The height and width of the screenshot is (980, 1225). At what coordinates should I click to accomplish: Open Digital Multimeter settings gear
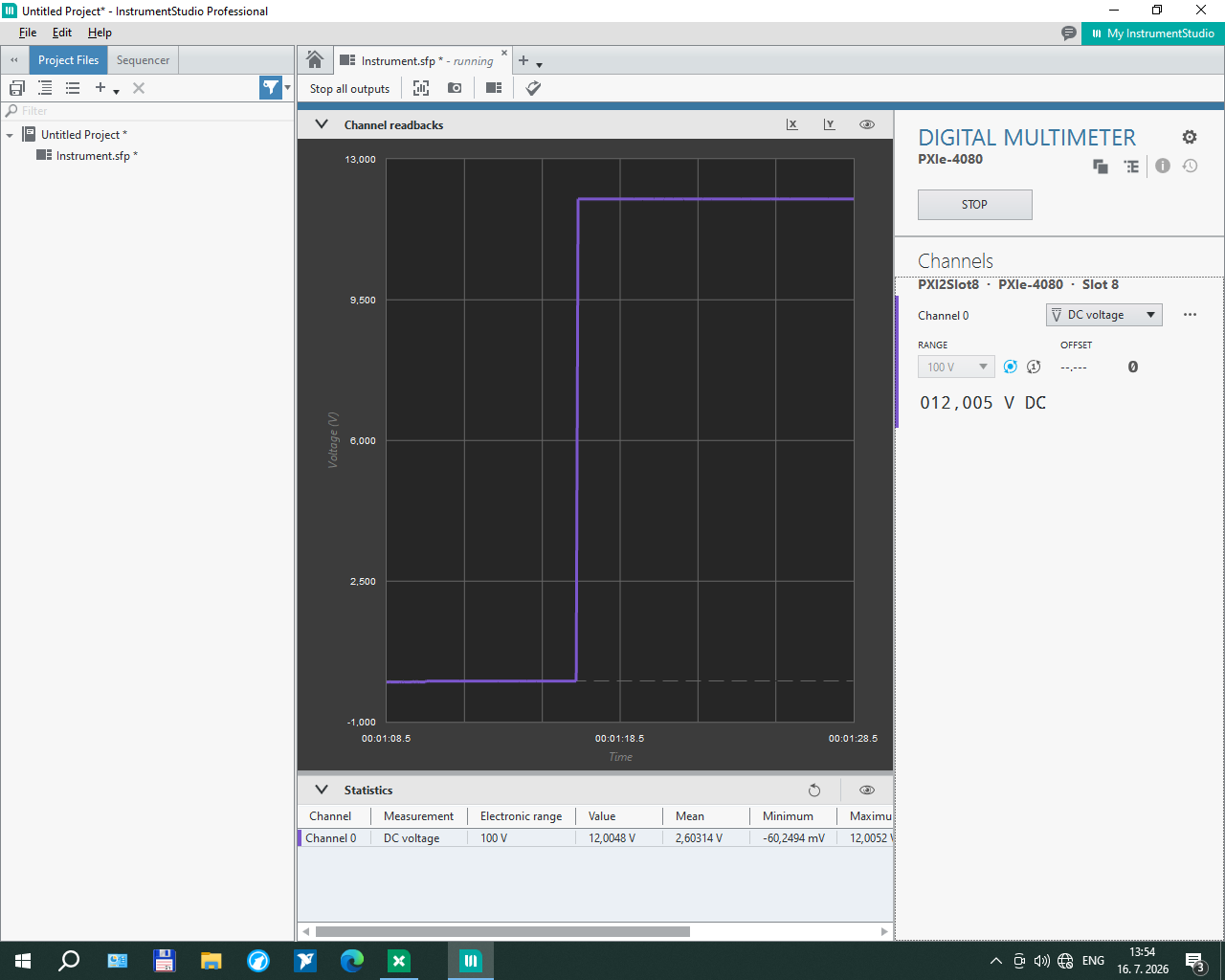click(x=1190, y=137)
